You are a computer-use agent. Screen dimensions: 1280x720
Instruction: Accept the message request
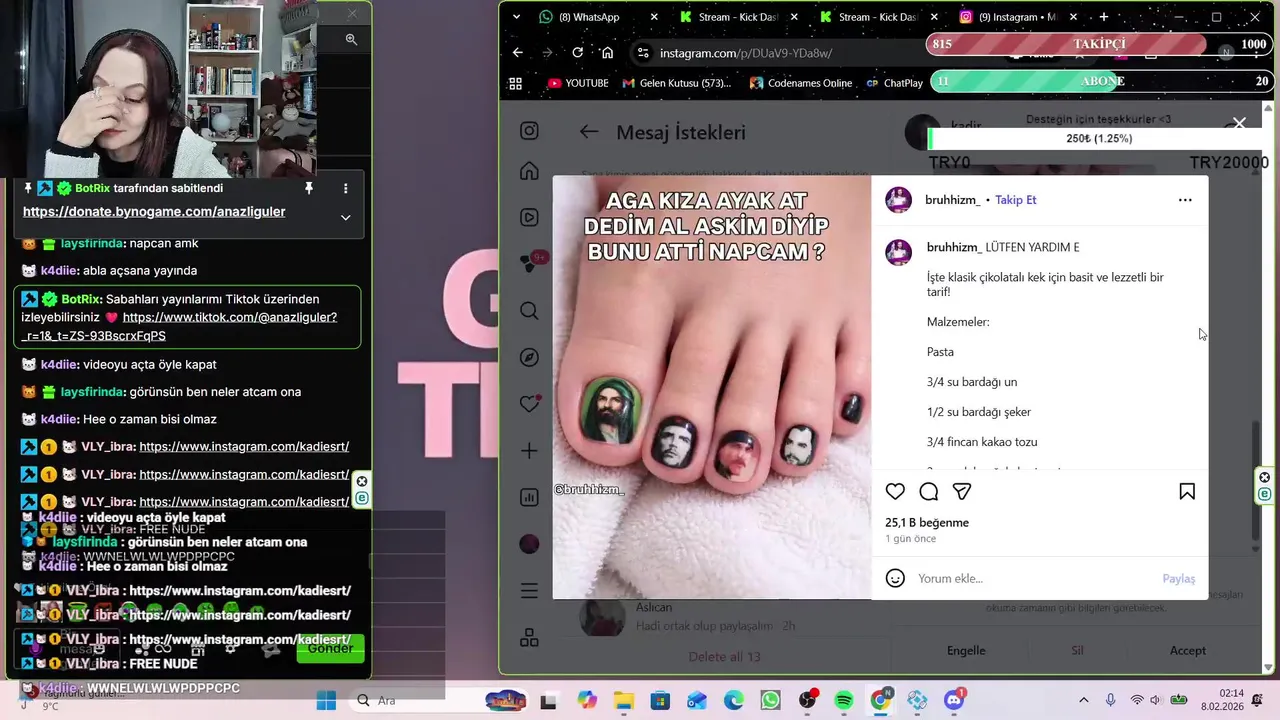tap(1188, 650)
